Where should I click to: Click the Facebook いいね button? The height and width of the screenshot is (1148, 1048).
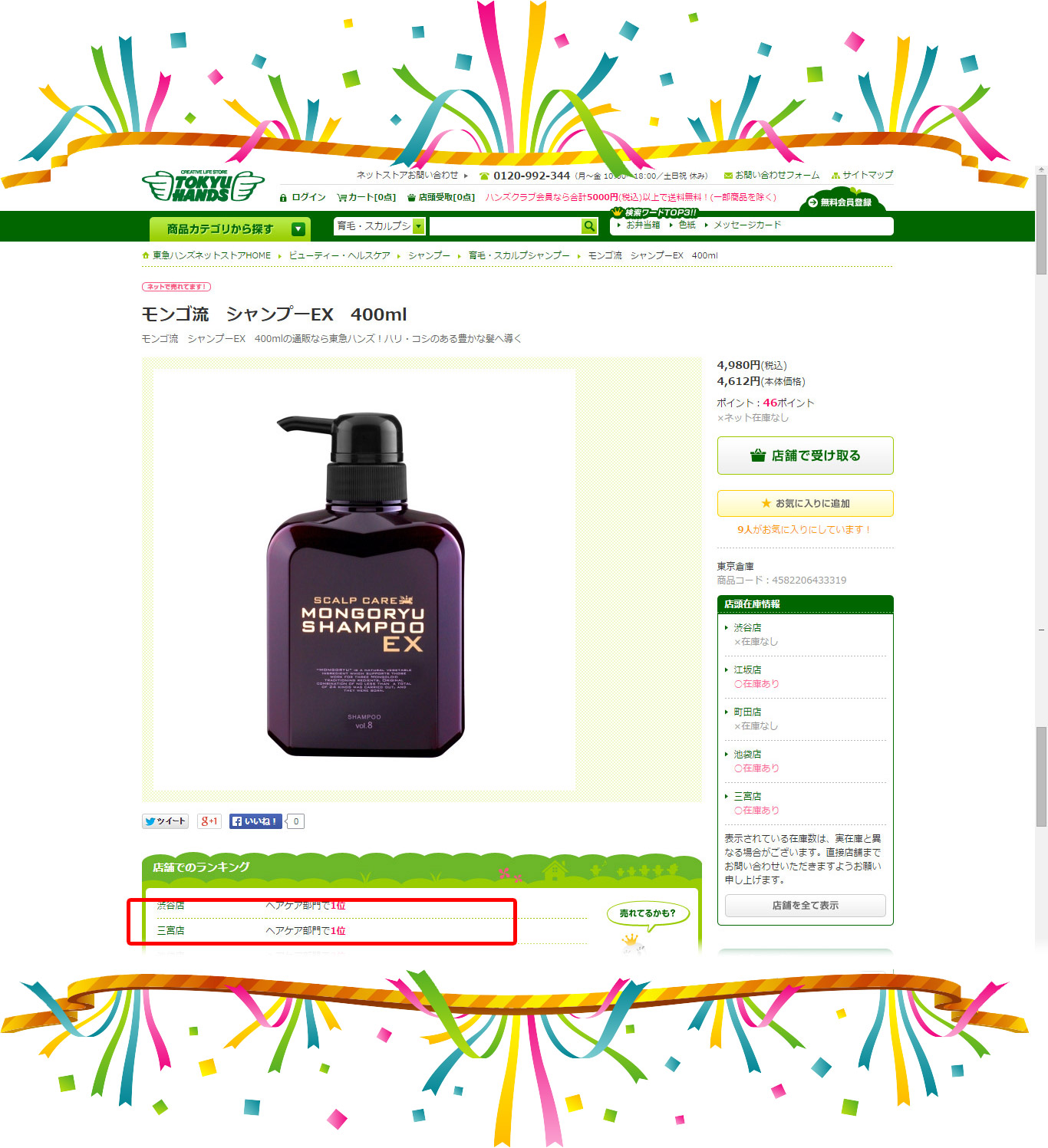click(255, 821)
